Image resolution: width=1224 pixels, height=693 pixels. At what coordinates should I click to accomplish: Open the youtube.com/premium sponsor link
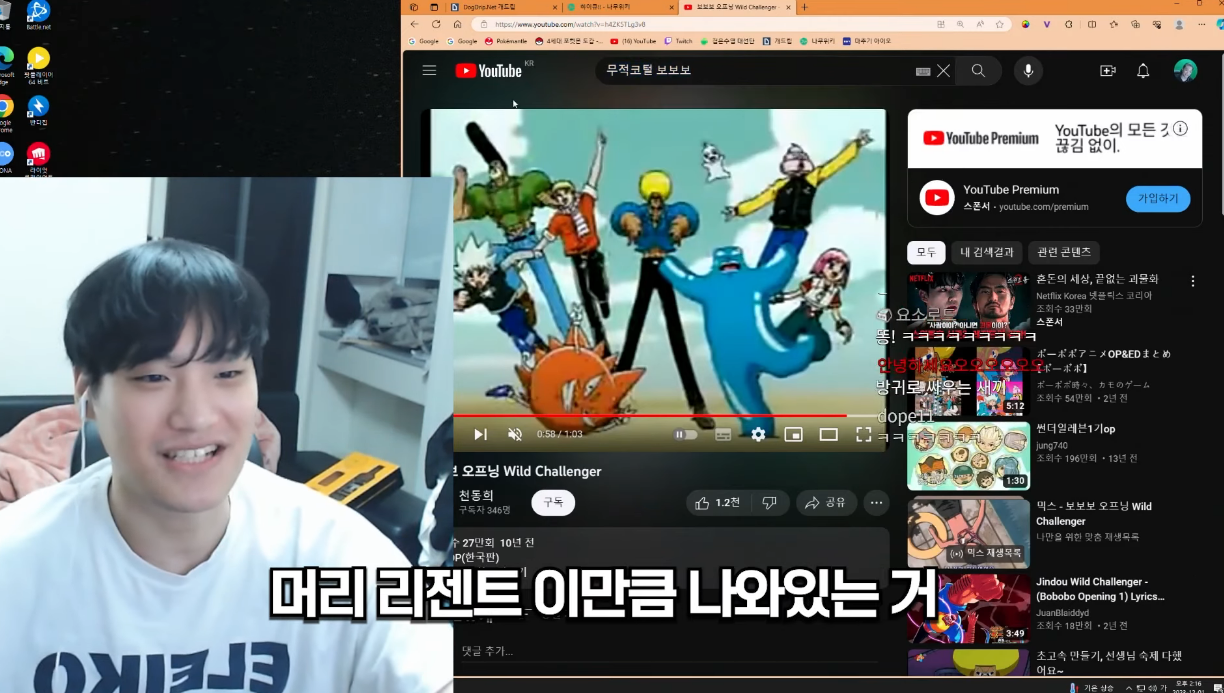(1043, 207)
